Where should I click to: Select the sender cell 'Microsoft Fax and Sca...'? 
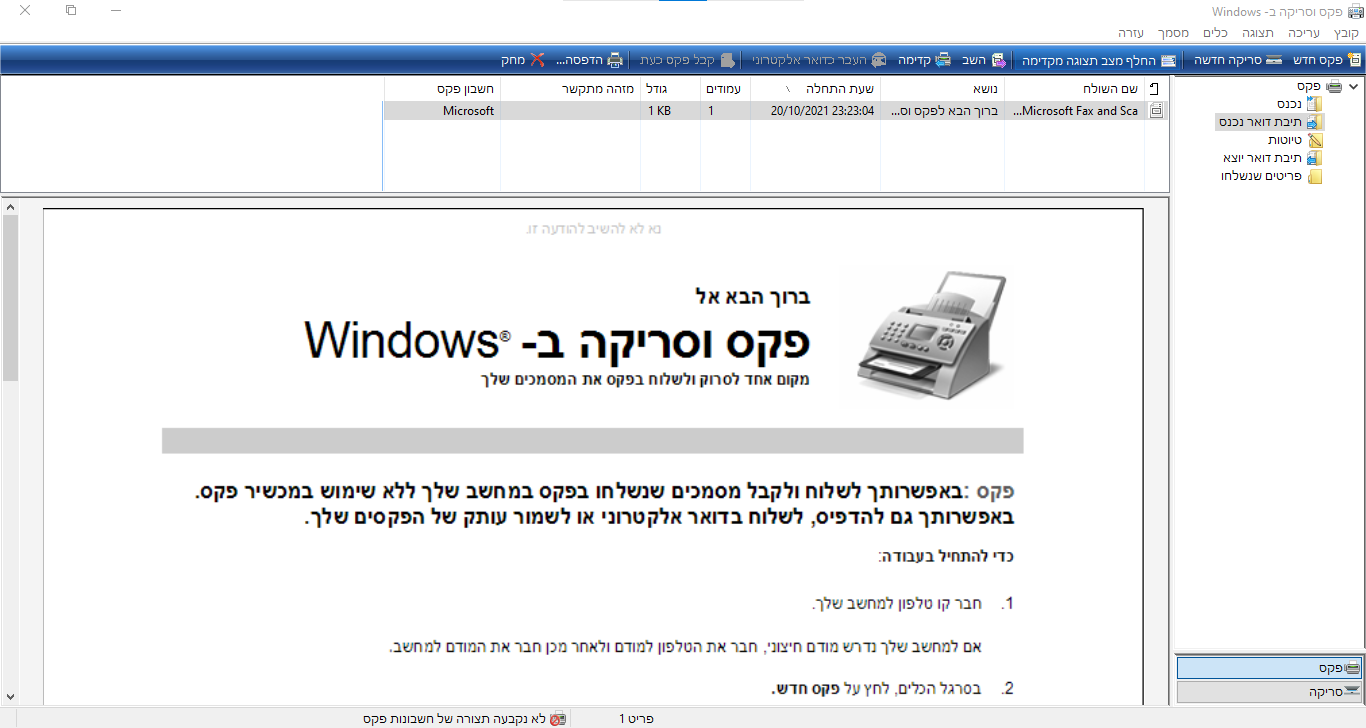pos(1076,111)
